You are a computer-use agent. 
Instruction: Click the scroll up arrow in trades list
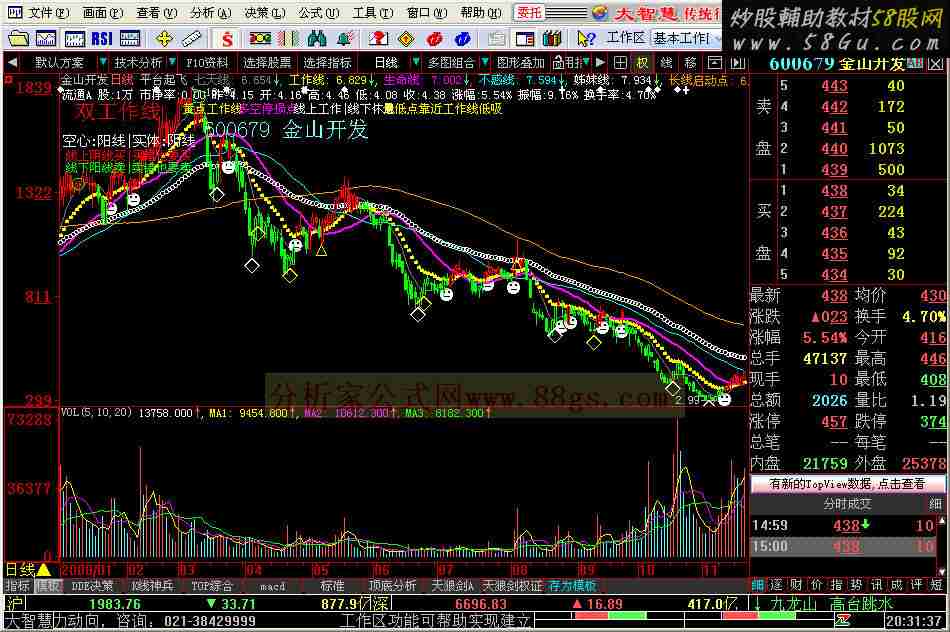click(942, 520)
